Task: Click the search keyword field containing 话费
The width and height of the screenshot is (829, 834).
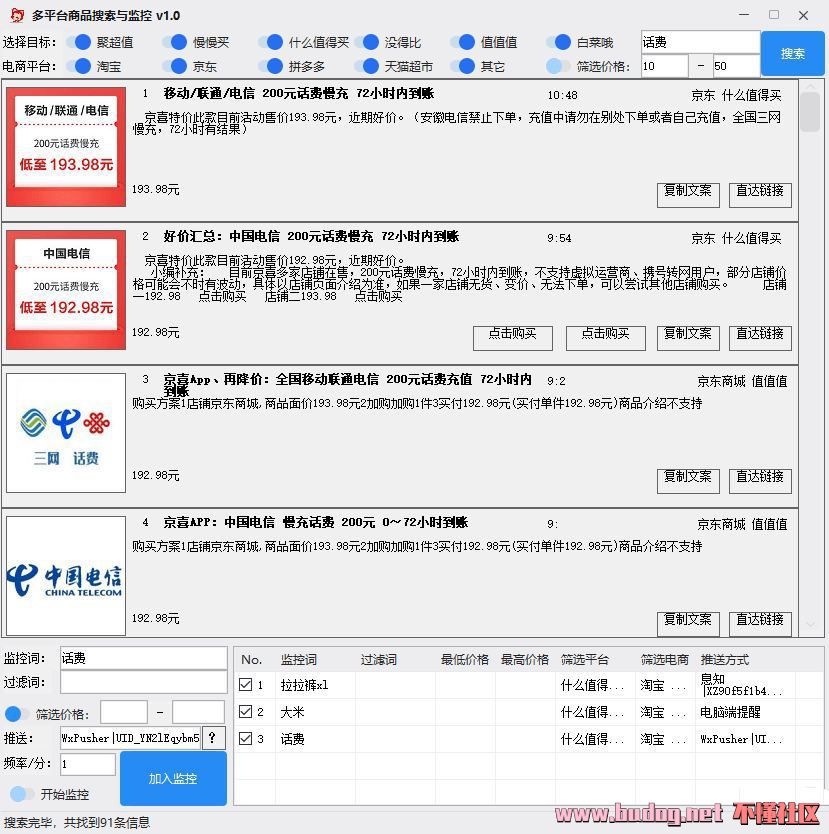Action: [700, 42]
